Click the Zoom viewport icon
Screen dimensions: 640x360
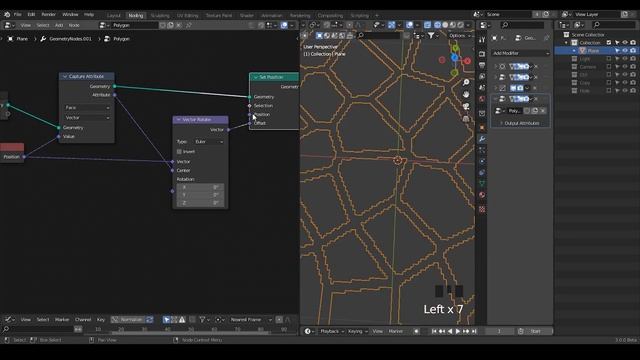pos(466,82)
